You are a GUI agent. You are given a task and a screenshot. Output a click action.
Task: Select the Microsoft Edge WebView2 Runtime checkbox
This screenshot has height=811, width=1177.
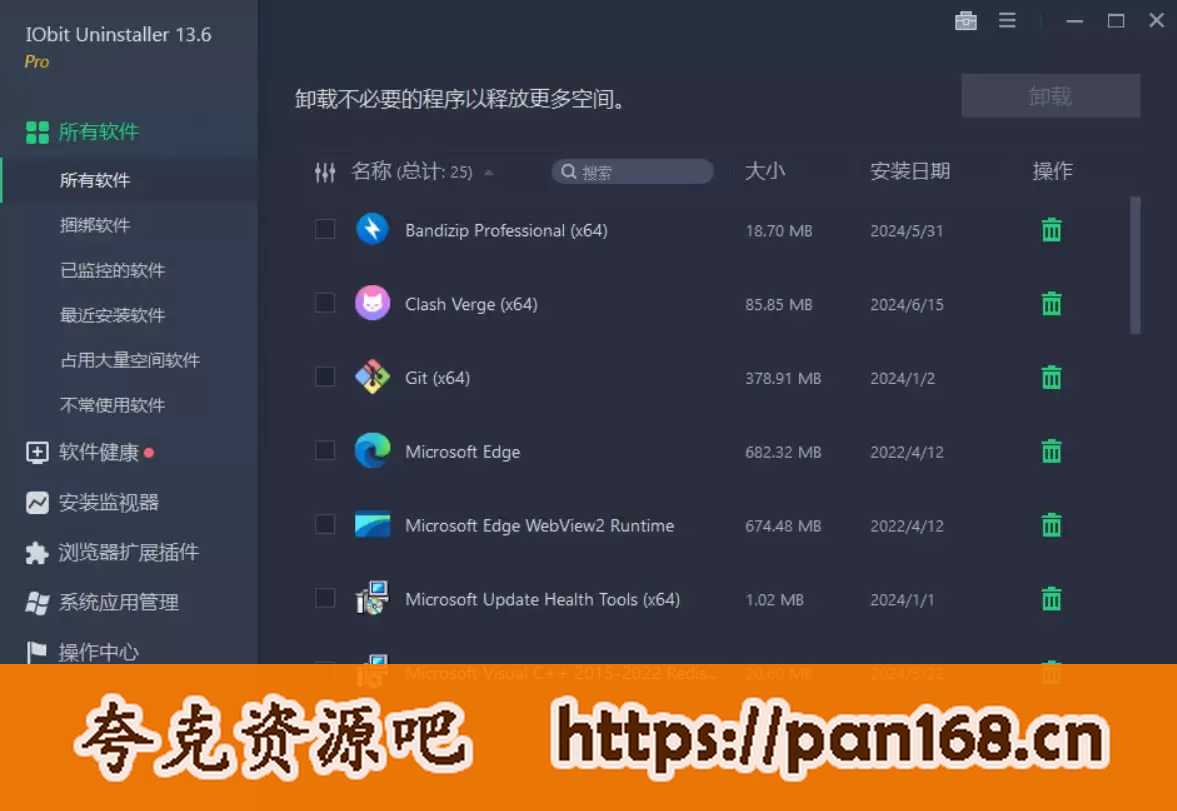(325, 524)
